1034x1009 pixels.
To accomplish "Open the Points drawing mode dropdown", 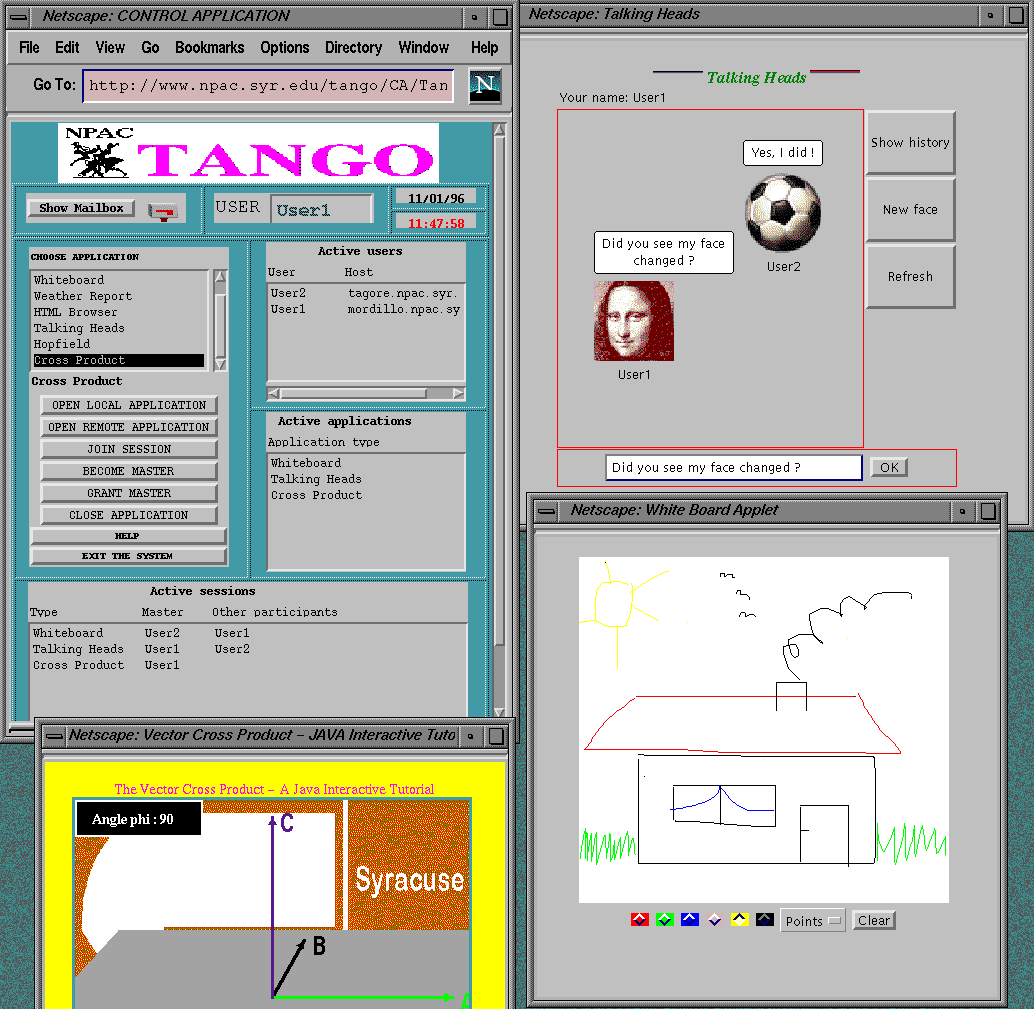I will pyautogui.click(x=812, y=921).
